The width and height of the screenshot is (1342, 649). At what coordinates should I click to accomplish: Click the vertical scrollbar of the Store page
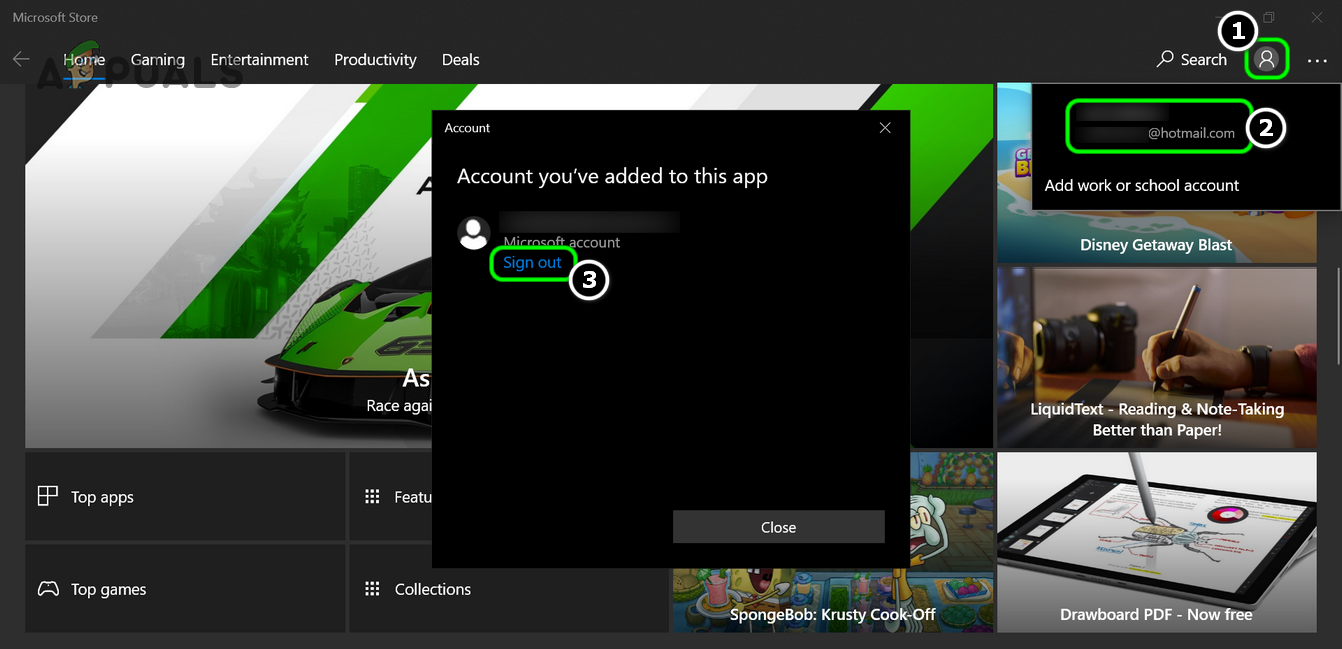[x=1337, y=315]
